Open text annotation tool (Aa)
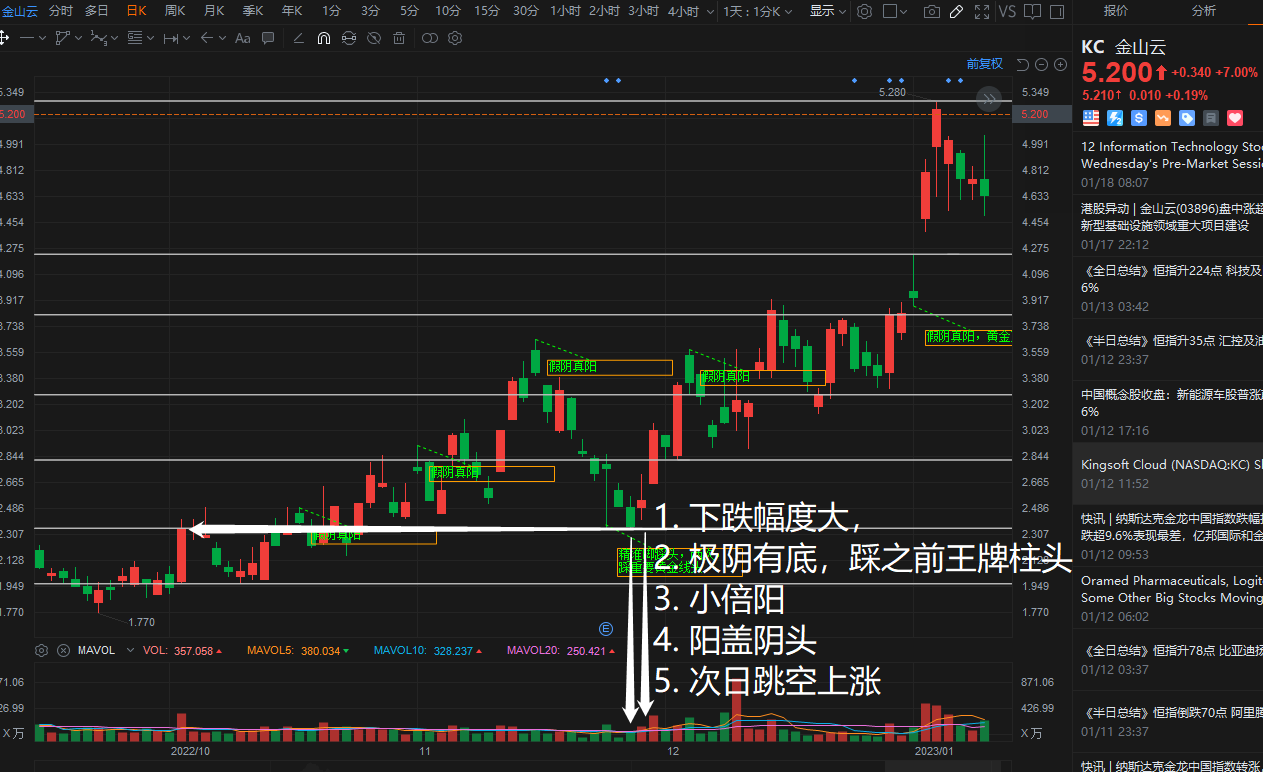Image resolution: width=1263 pixels, height=772 pixels. (x=242, y=38)
